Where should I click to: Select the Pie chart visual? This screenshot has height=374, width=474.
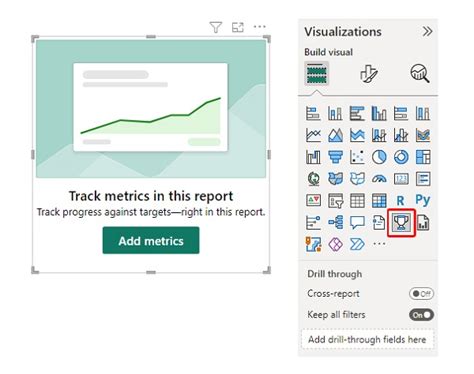(379, 157)
